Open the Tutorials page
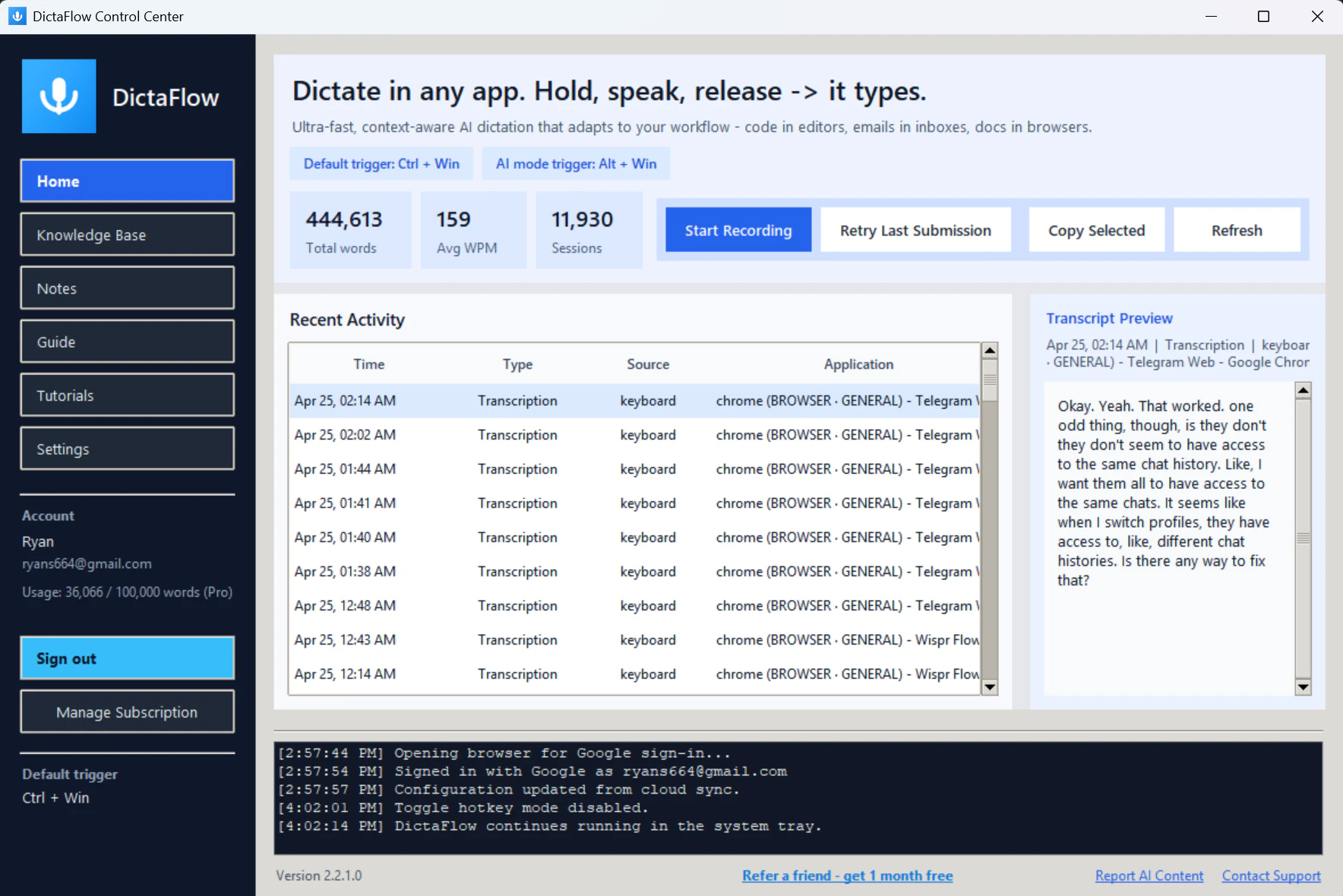 [x=128, y=395]
